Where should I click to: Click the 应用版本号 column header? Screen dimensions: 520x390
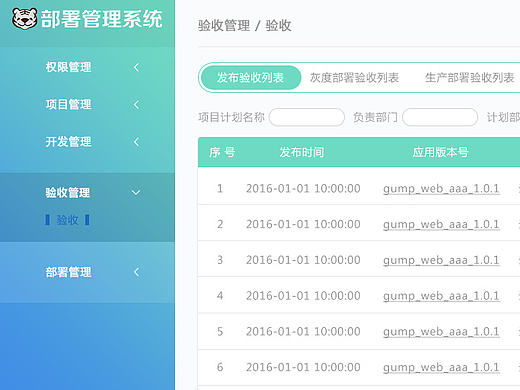pos(441,152)
